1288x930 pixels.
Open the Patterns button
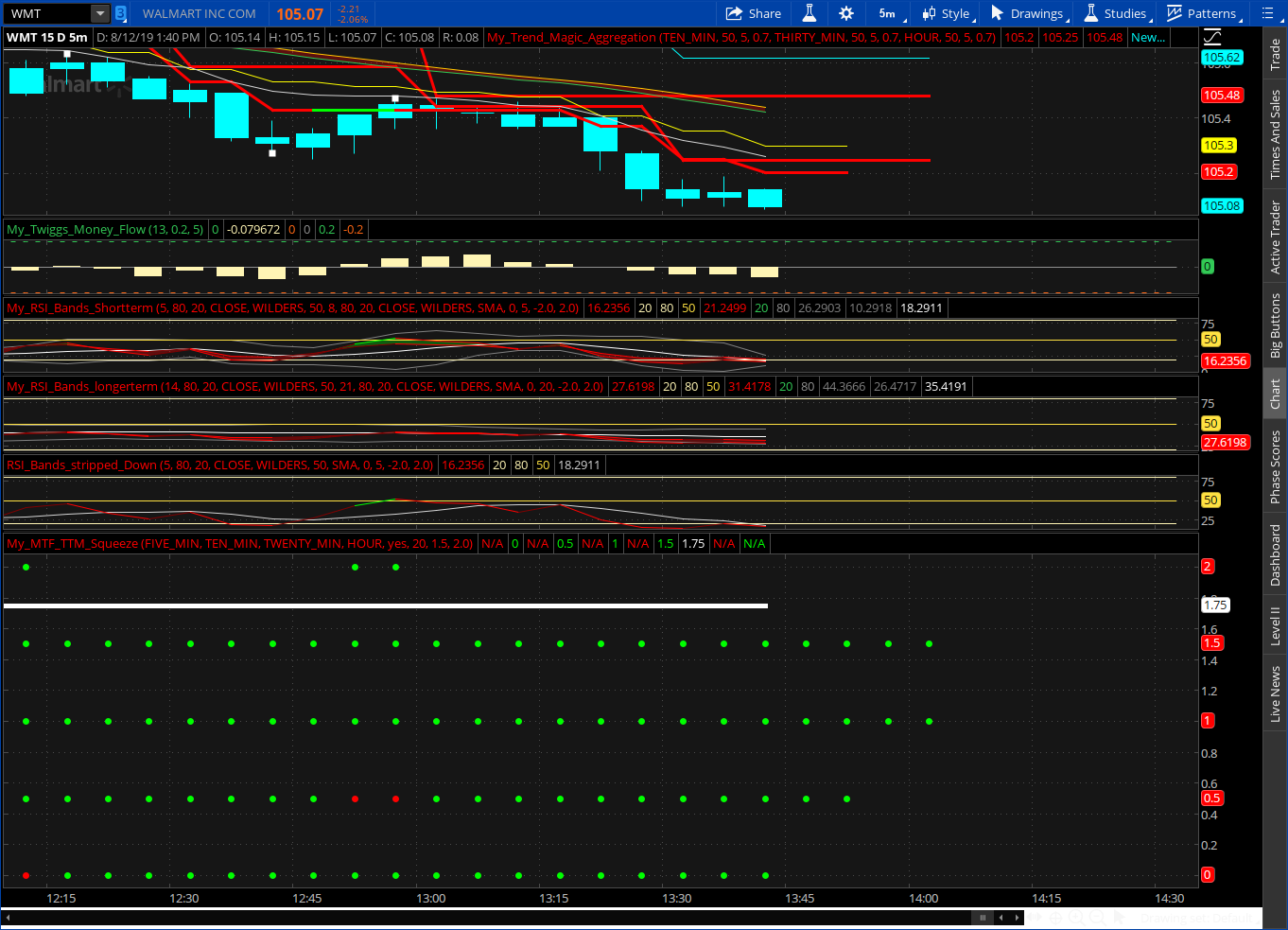(x=1202, y=13)
